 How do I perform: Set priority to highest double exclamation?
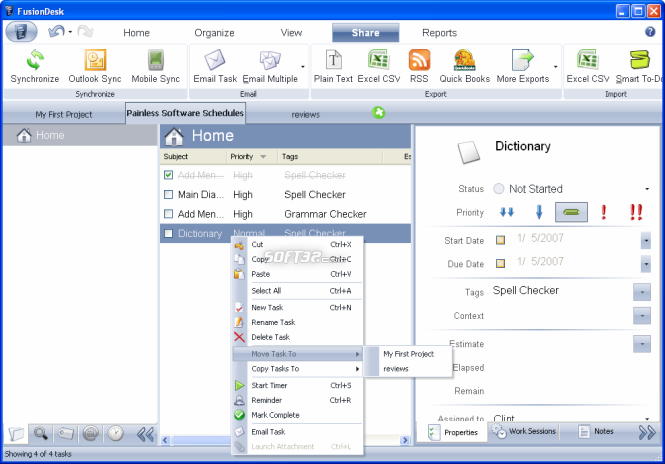click(x=636, y=212)
